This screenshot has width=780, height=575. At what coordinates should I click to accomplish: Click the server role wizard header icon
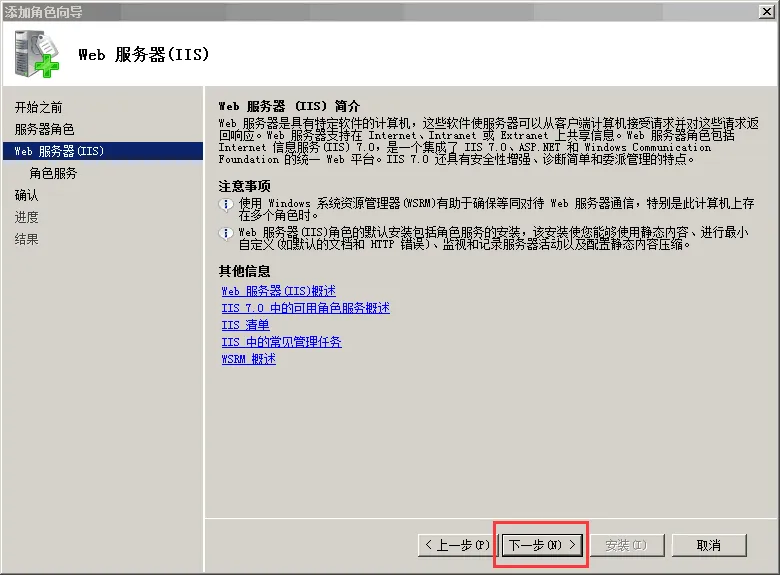[x=36, y=54]
